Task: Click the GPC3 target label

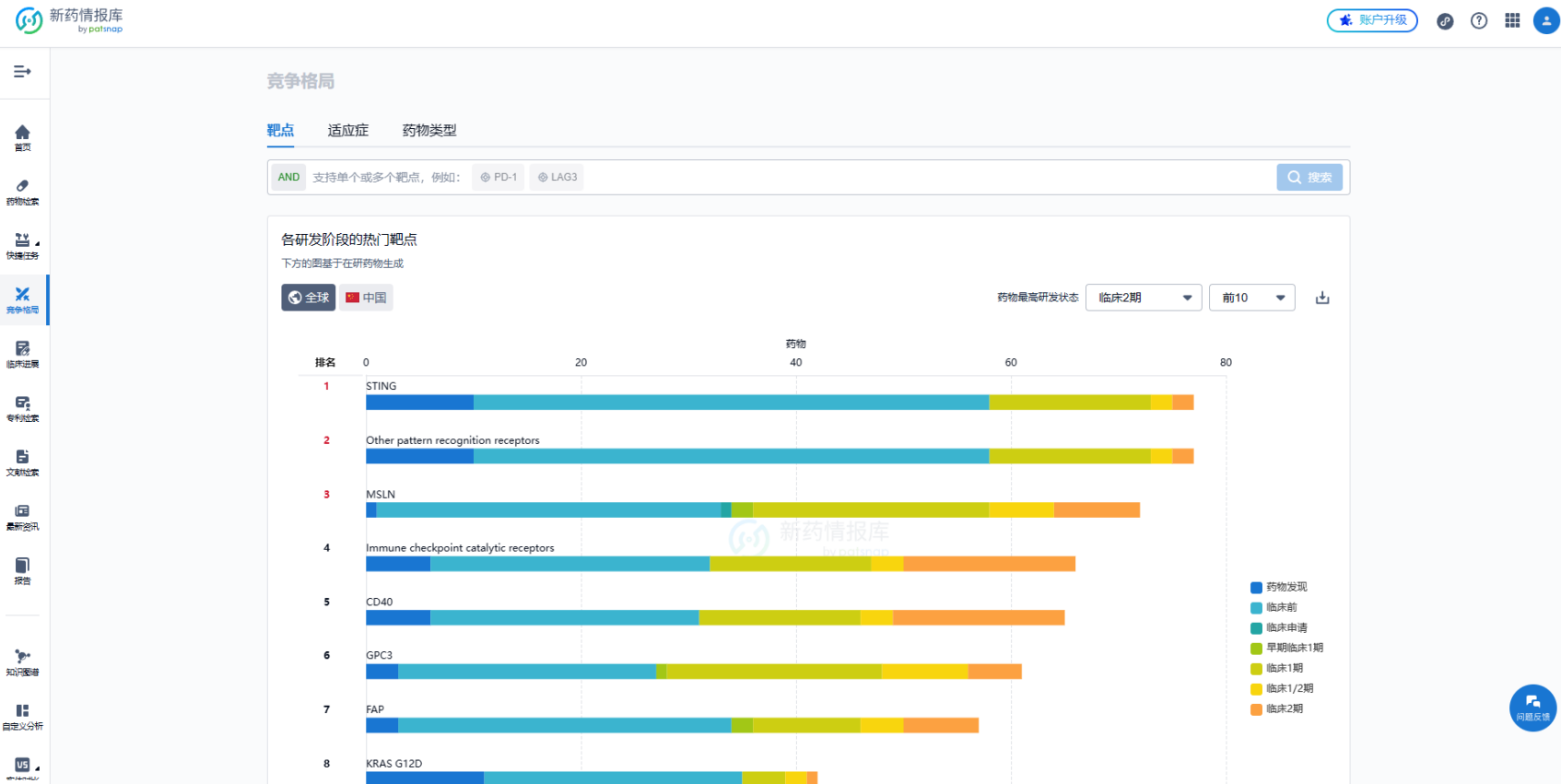Action: tap(379, 656)
